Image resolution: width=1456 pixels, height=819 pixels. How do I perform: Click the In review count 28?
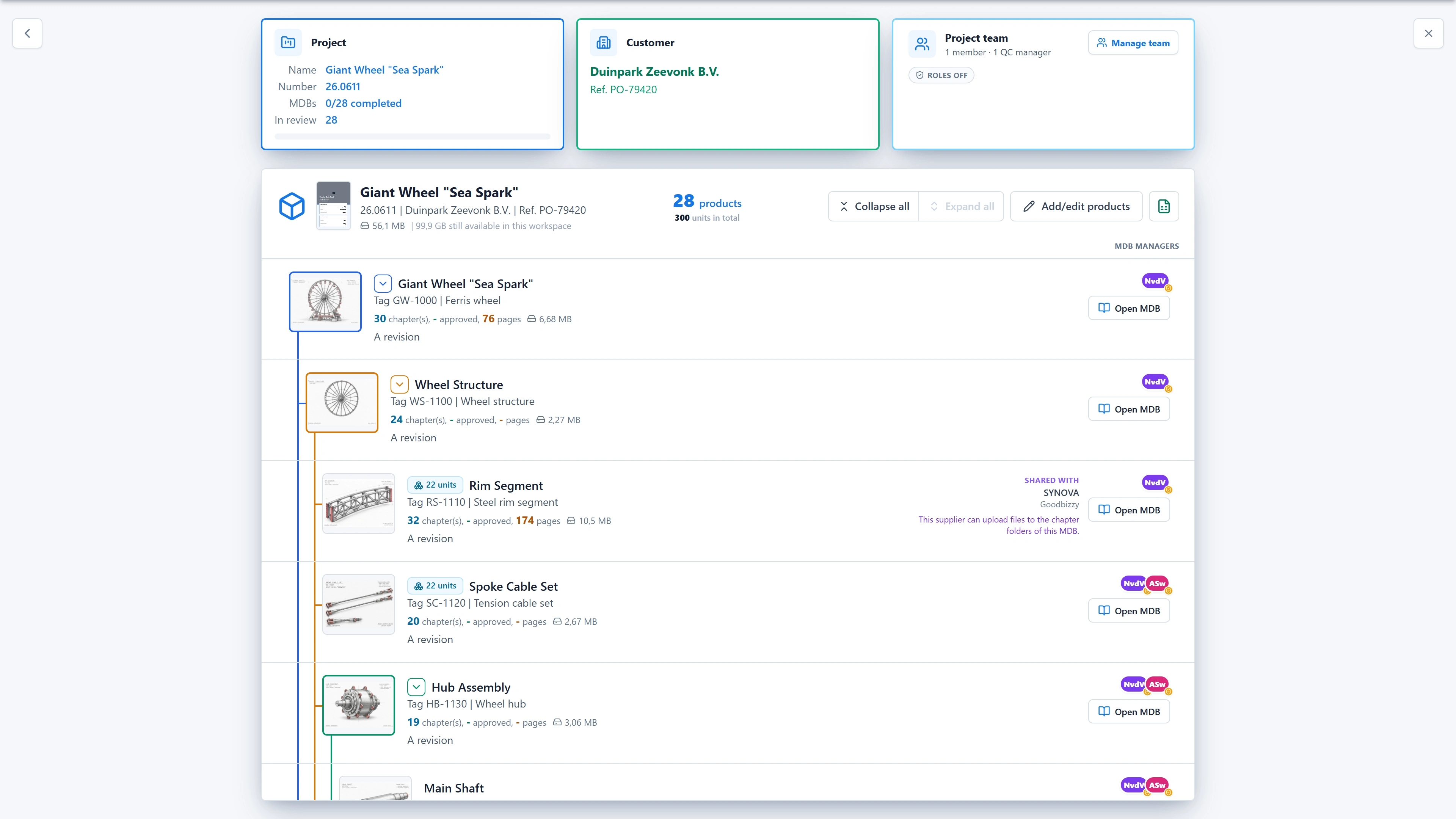(331, 120)
